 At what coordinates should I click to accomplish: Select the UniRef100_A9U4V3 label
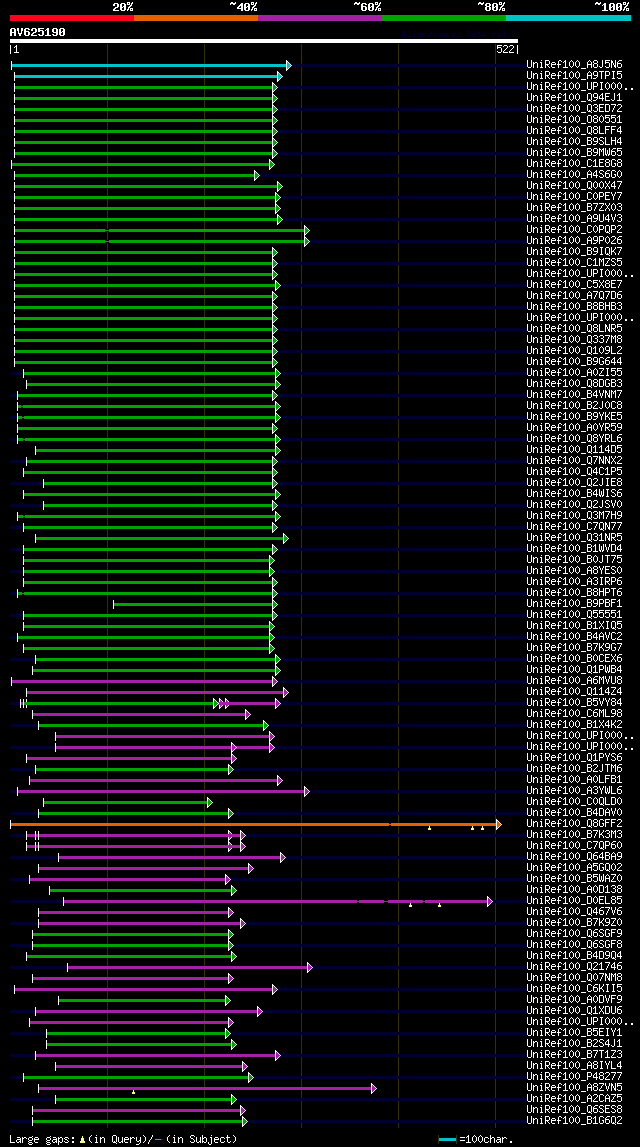(x=574, y=218)
